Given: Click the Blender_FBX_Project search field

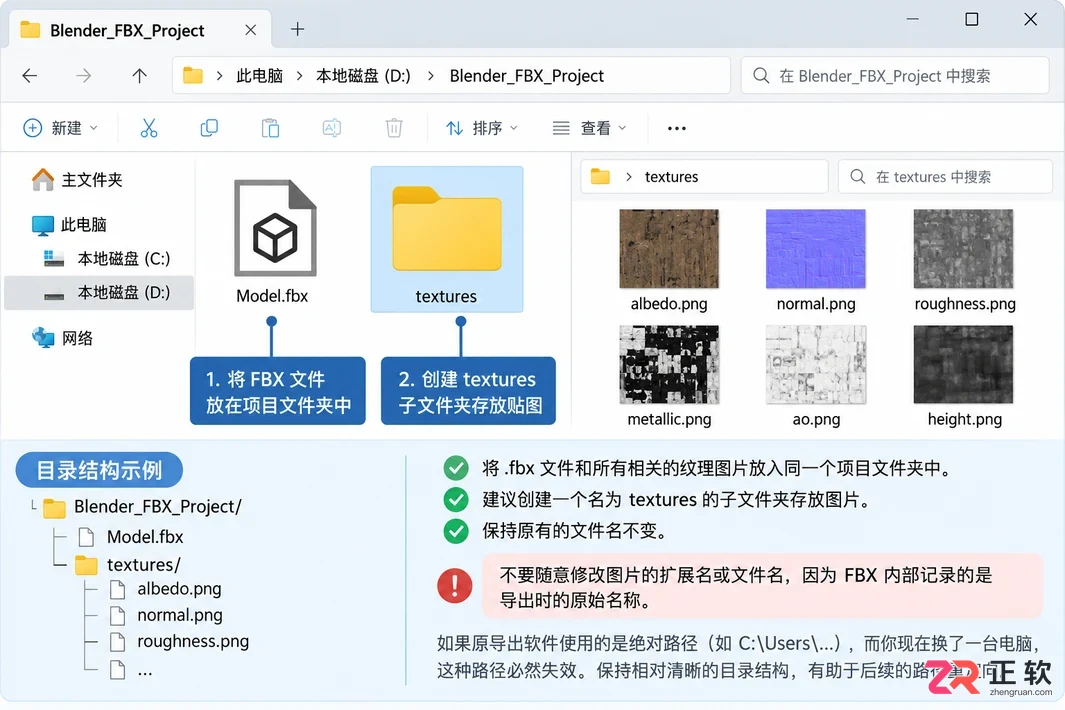Looking at the screenshot, I should coord(895,75).
